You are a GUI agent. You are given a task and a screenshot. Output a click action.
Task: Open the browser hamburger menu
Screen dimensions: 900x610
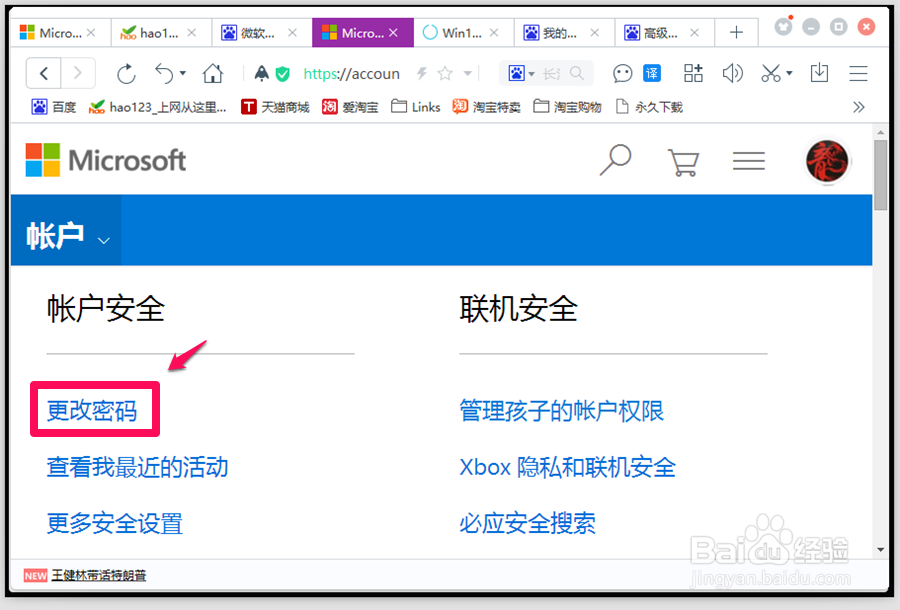coord(859,73)
